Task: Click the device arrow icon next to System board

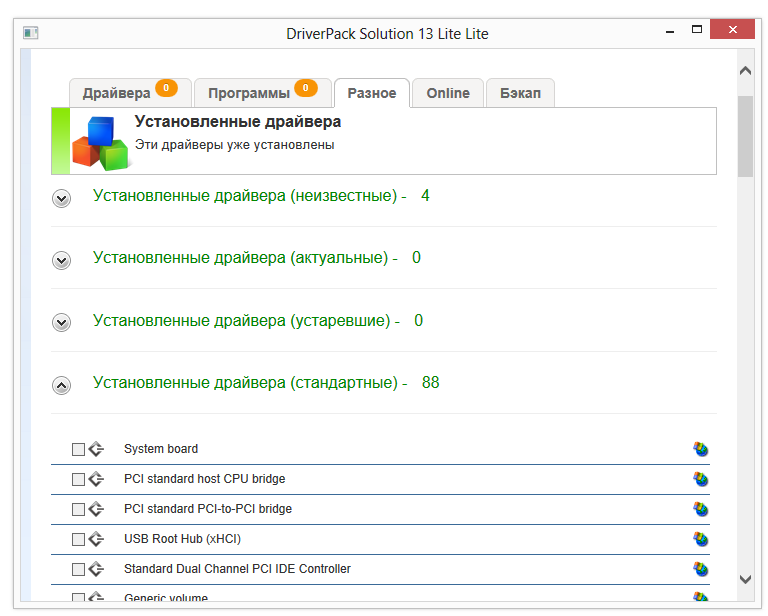Action: point(96,449)
